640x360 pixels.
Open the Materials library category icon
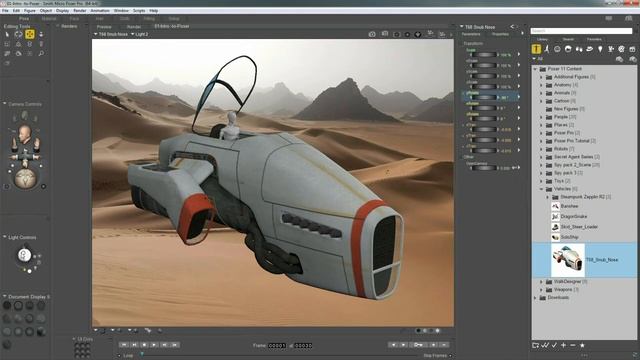pyautogui.click(x=621, y=49)
